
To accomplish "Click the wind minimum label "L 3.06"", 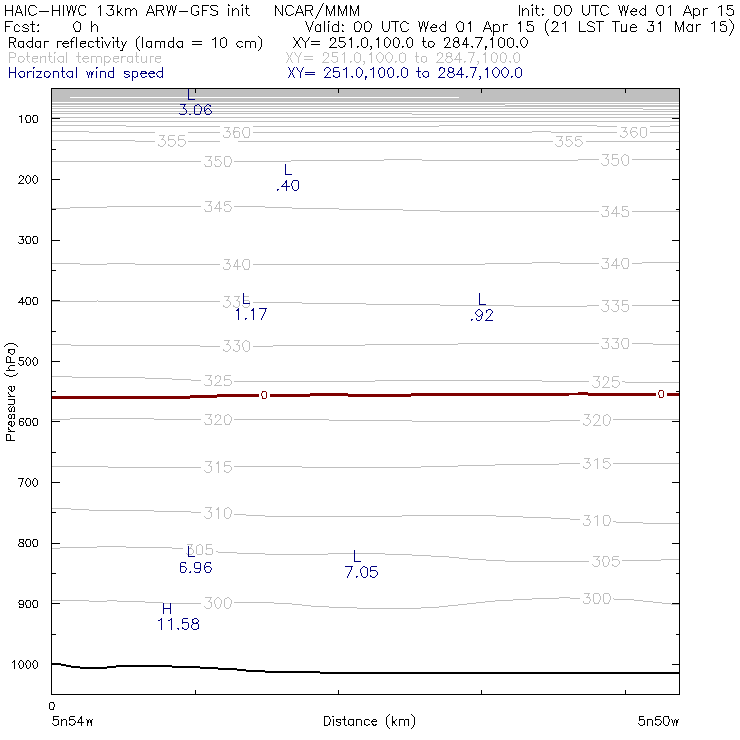I will [x=195, y=102].
